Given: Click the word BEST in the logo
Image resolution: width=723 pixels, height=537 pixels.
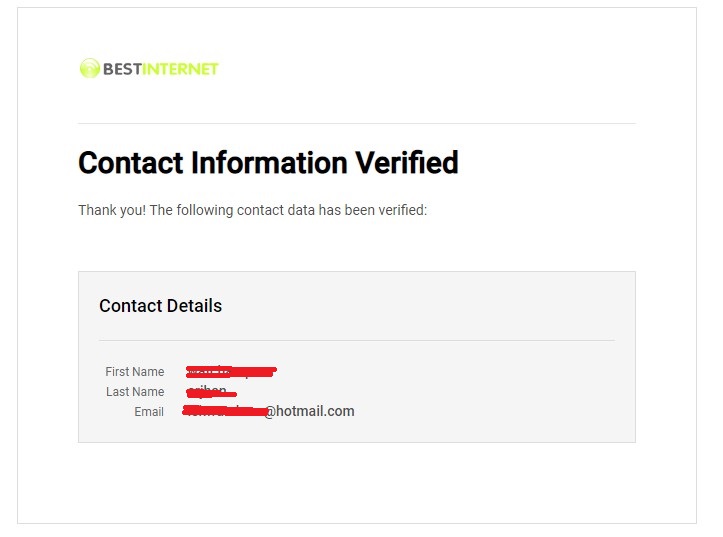Looking at the screenshot, I should coord(122,69).
